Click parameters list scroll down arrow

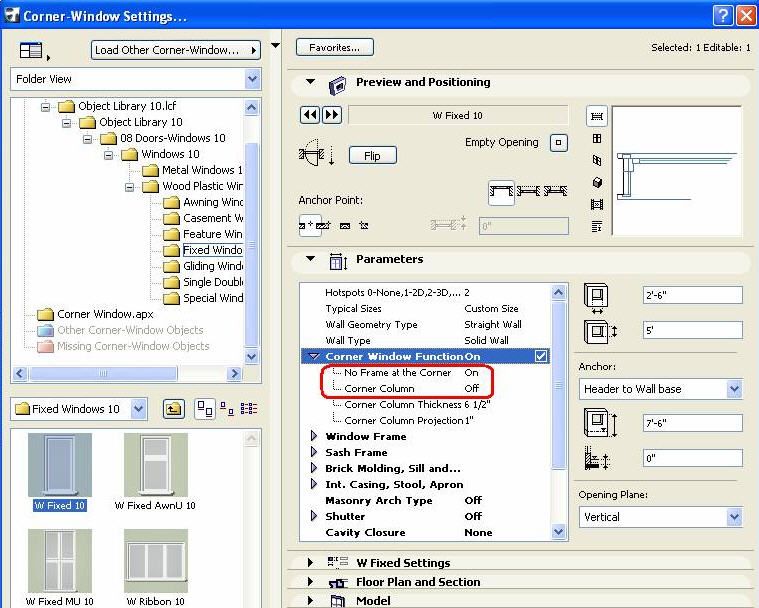[x=558, y=532]
